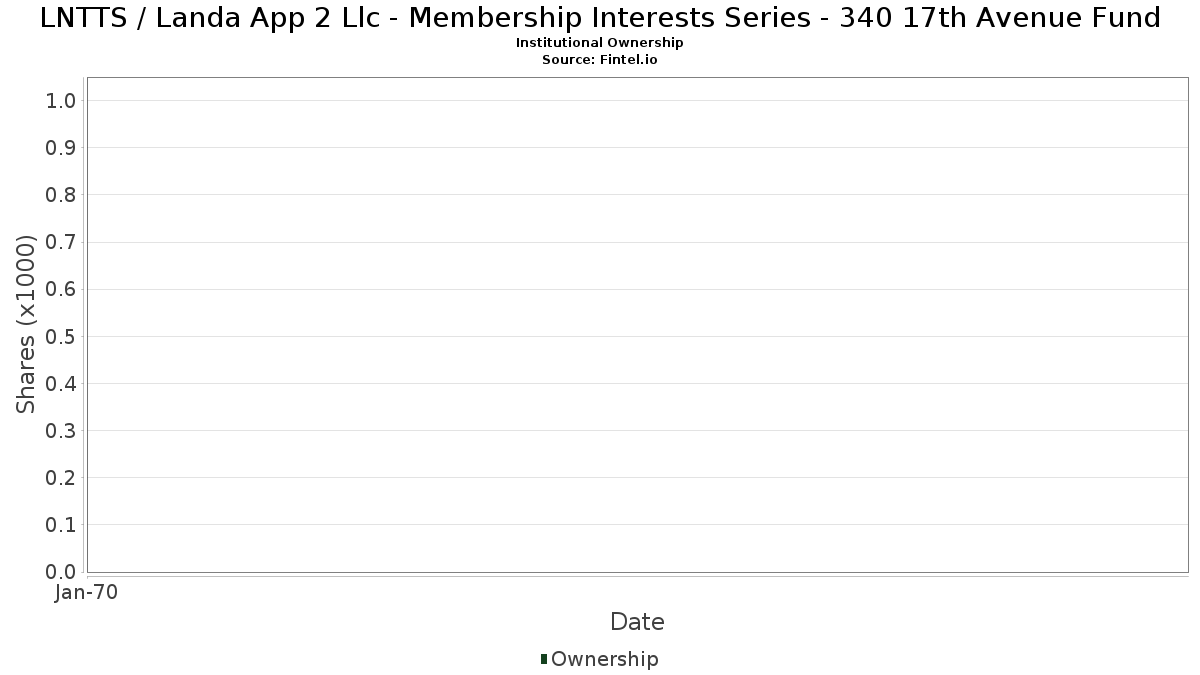This screenshot has width=1200, height=675.
Task: Click the Source: Fintel.io text
Action: point(600,59)
